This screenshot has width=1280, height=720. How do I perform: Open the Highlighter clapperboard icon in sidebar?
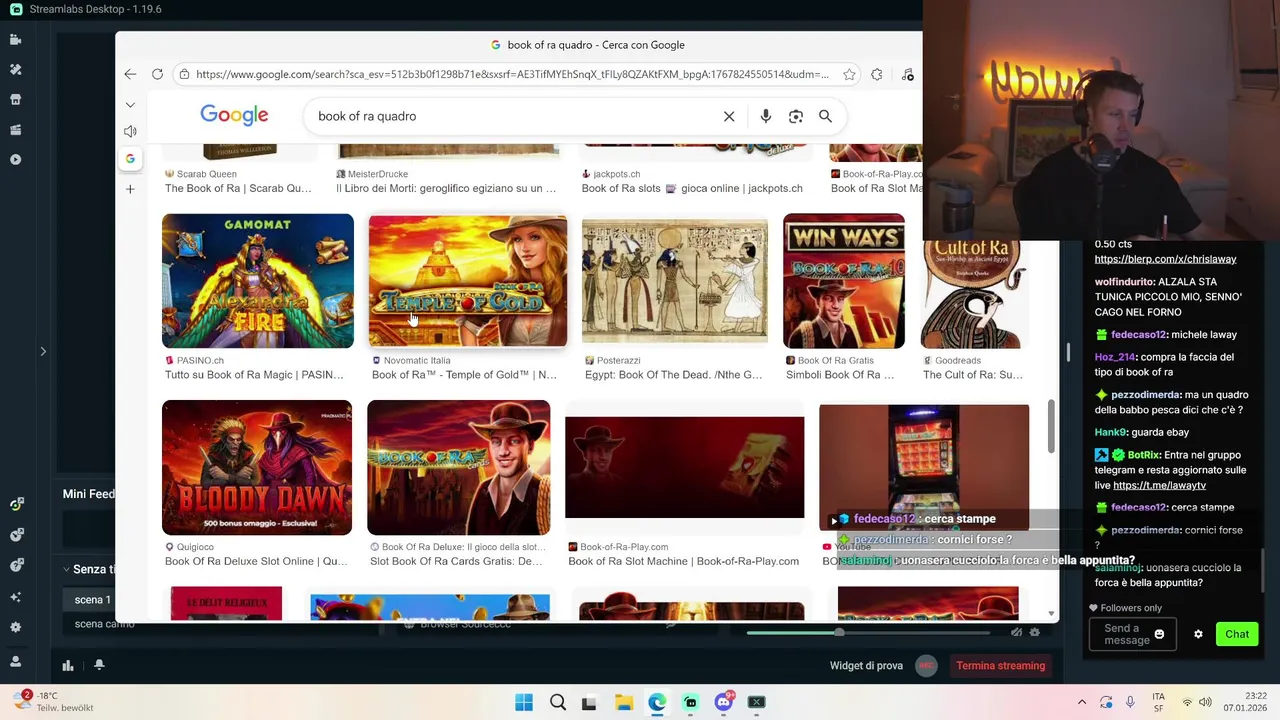tap(15, 130)
